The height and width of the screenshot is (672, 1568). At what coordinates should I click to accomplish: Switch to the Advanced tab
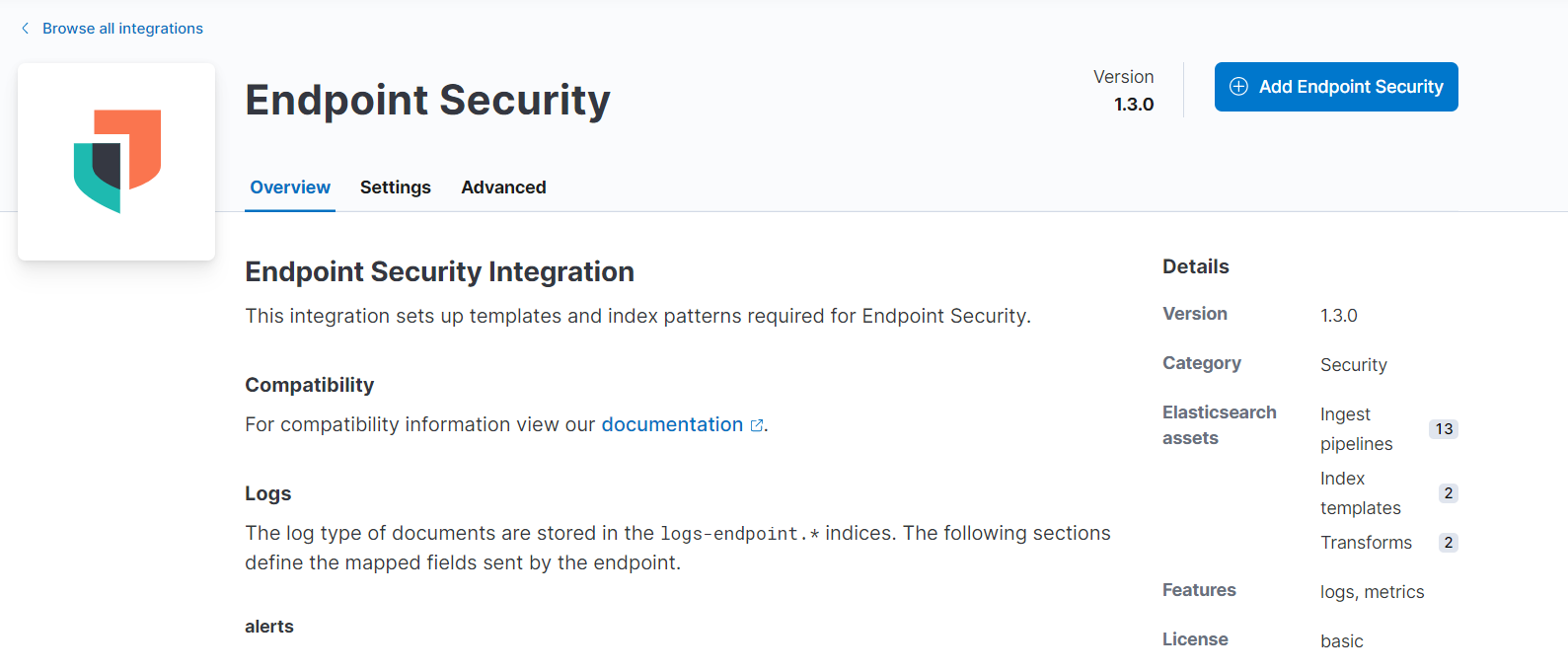tap(503, 187)
